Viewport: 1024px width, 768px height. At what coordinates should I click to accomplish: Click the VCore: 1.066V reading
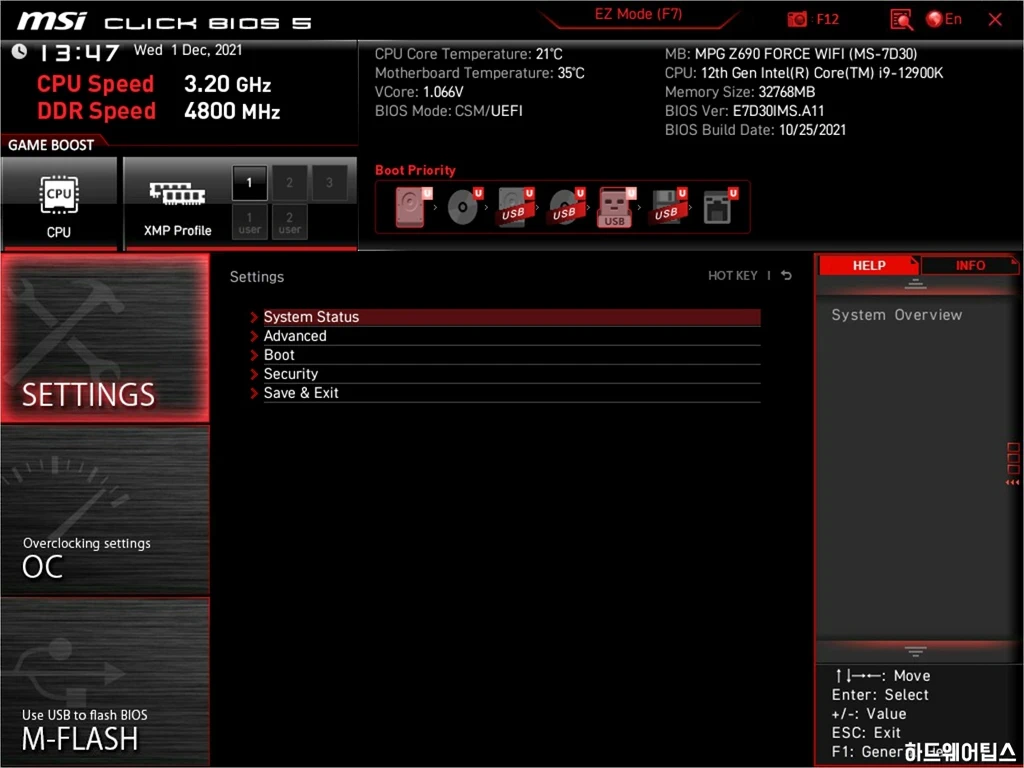coord(419,92)
